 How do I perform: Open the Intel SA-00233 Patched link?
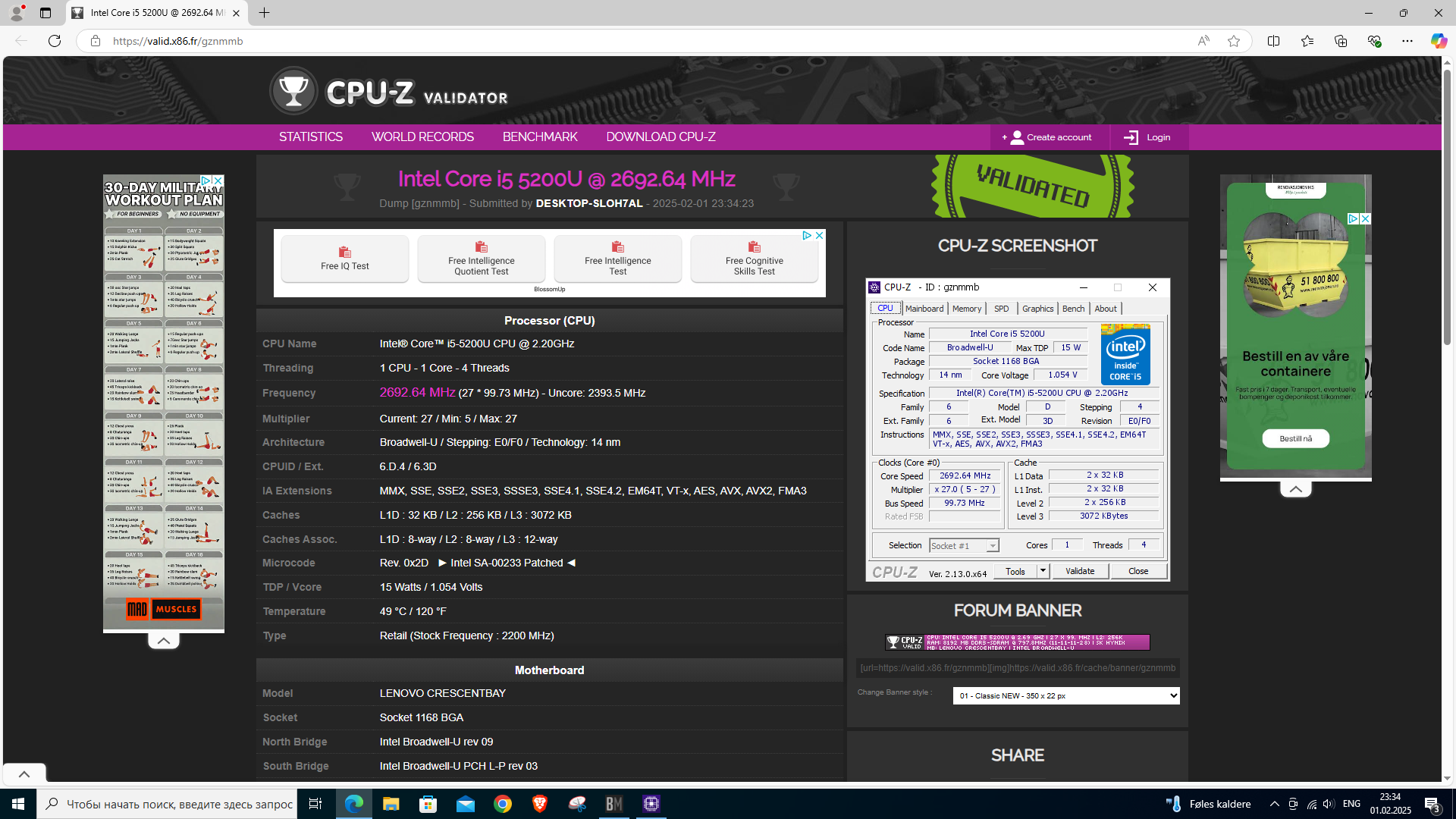(x=507, y=563)
